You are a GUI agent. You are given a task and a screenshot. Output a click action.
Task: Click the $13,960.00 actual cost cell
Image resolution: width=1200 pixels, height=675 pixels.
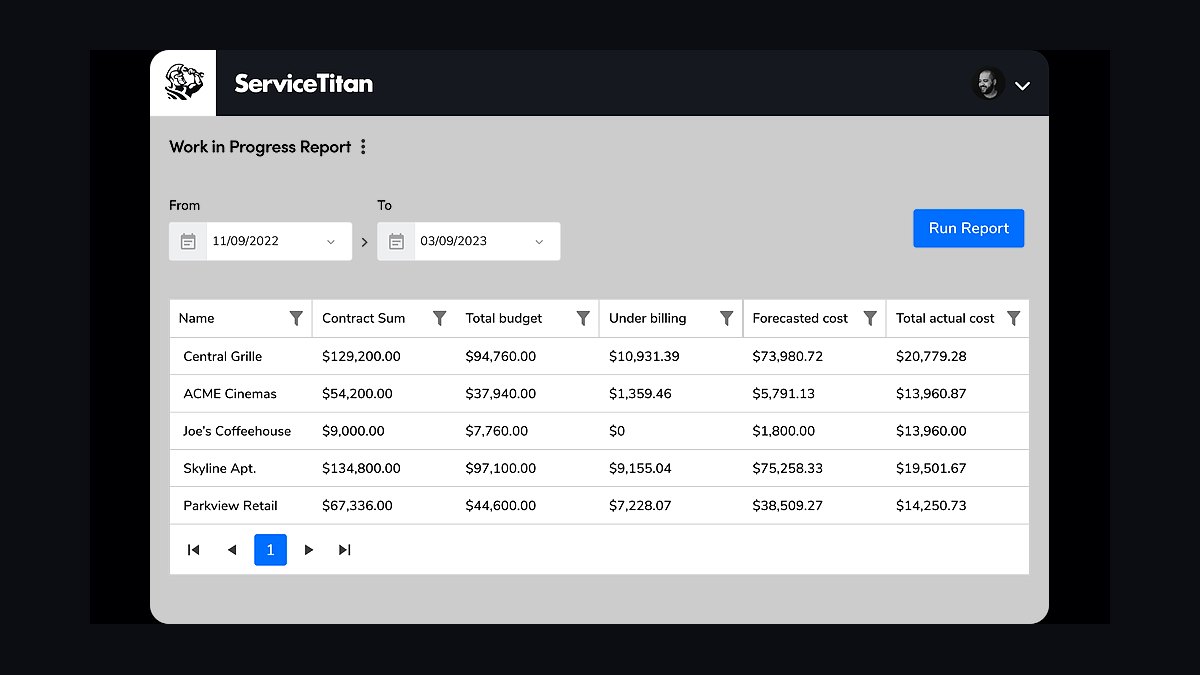coord(931,431)
